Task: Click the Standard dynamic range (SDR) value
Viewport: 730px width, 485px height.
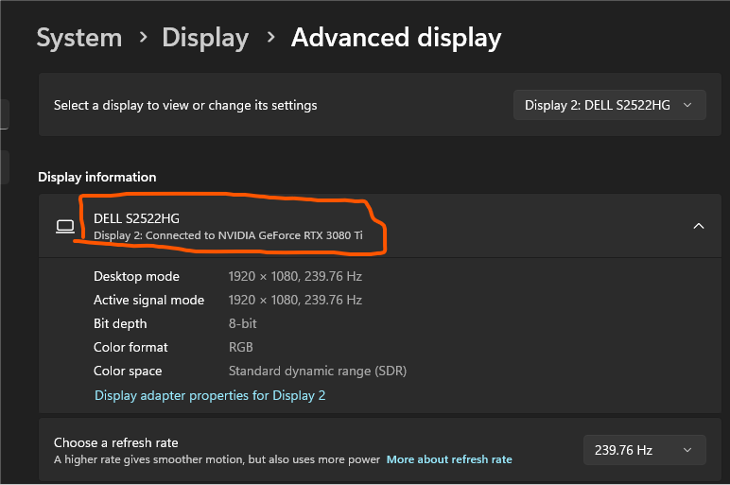Action: [x=317, y=371]
